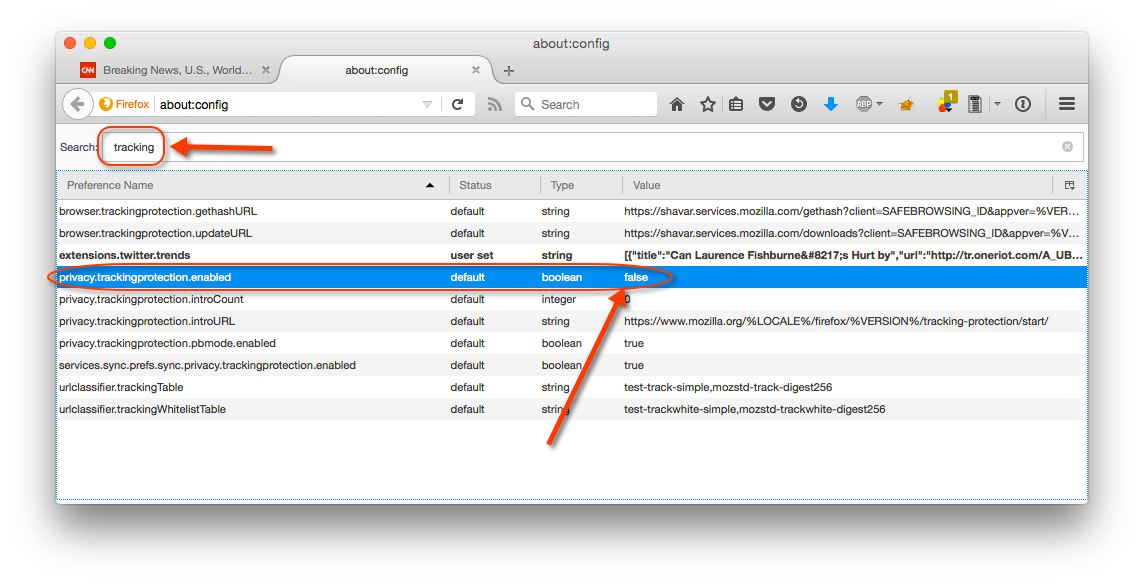Click 'integer' type of introCount row
Screen dimensions: 1144x584
[x=559, y=299]
